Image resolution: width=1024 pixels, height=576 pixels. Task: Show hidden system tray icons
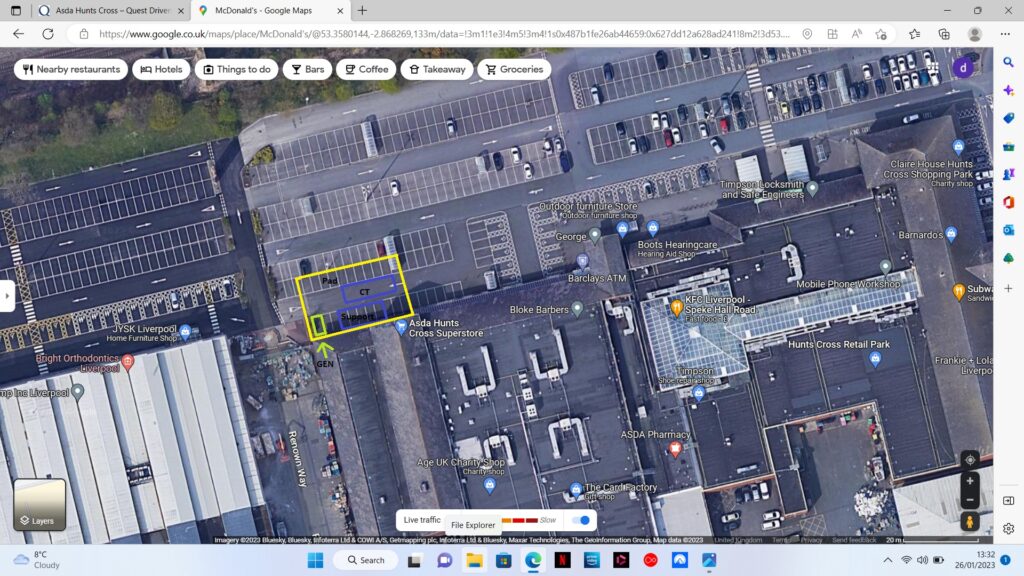tap(887, 560)
